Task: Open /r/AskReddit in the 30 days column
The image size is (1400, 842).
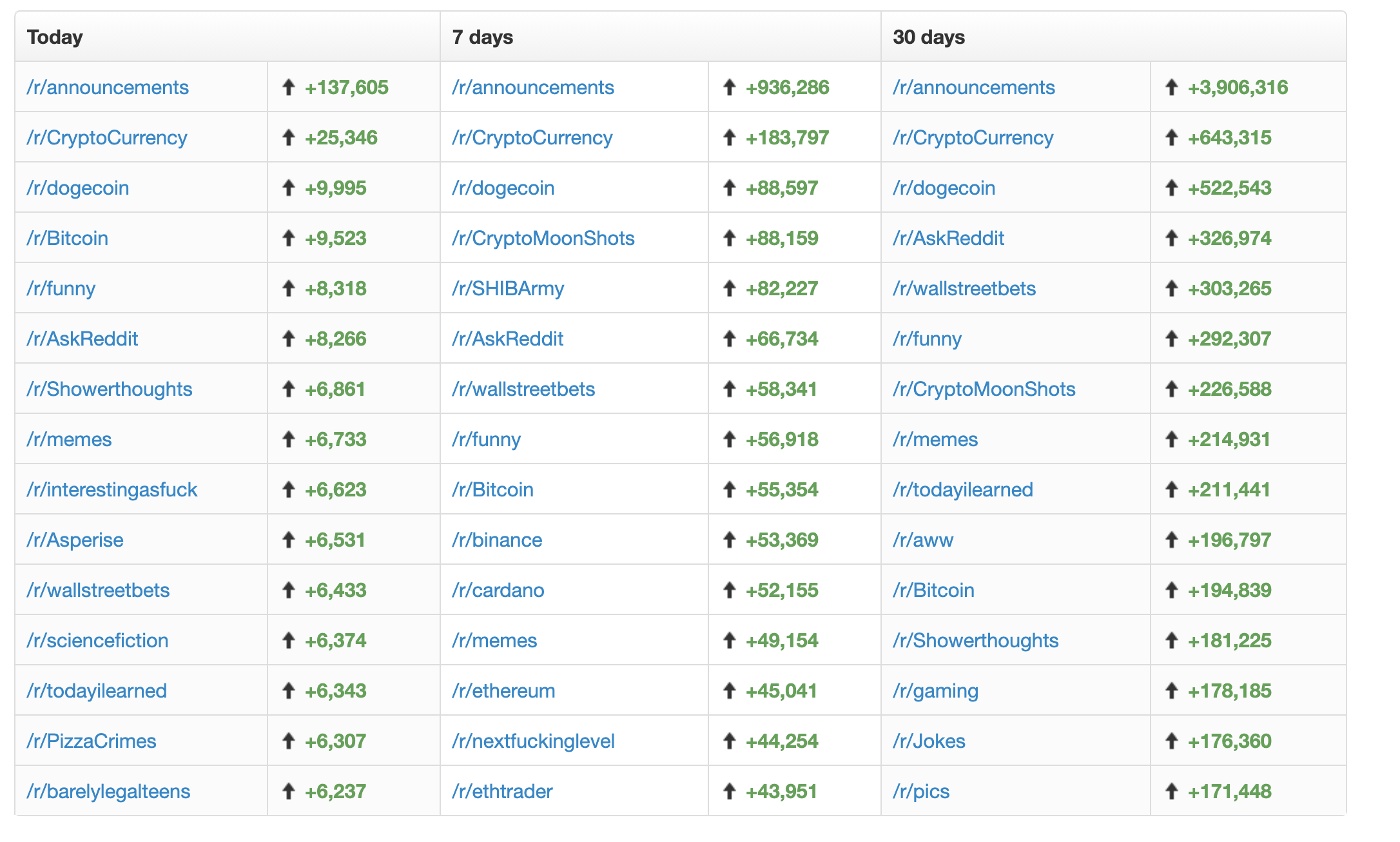Action: pyautogui.click(x=949, y=238)
